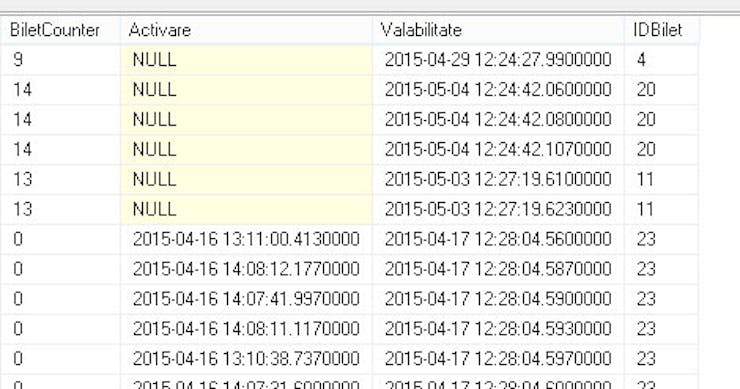
Task: Select NULL Activare cell in the 12:24:42.0800000 row
Action: point(246,119)
